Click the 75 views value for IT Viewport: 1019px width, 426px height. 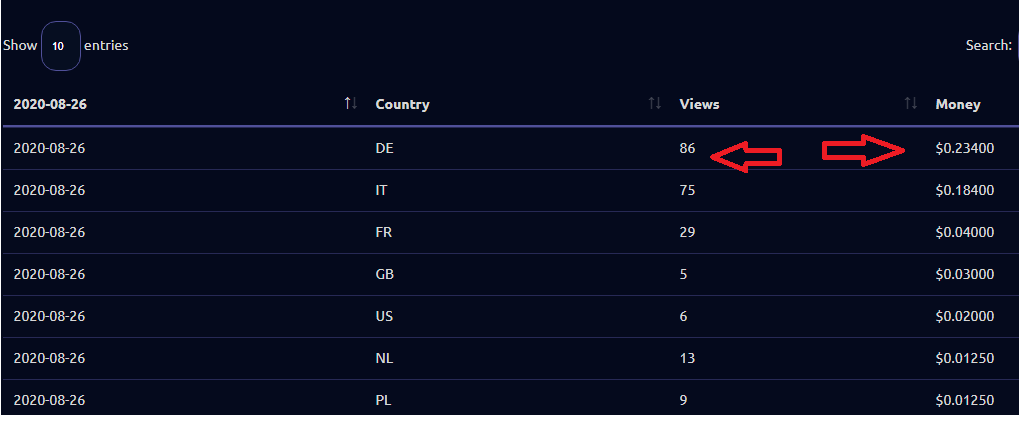[x=687, y=190]
